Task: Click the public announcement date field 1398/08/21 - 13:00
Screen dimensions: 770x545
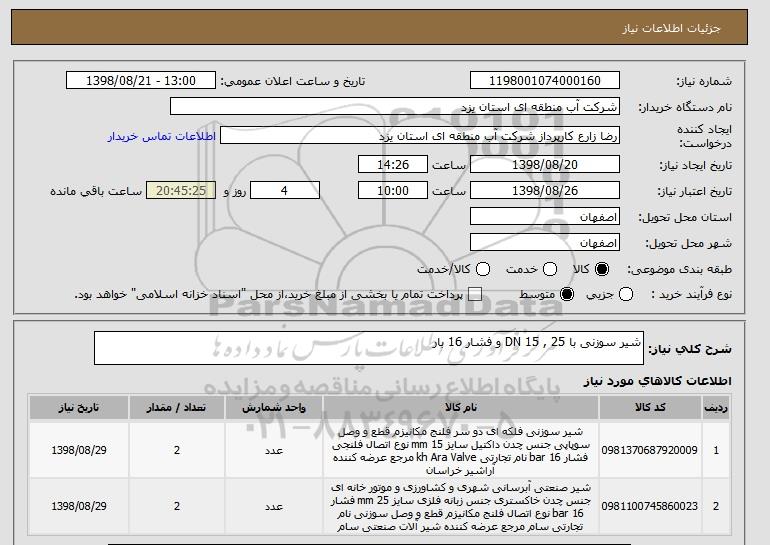Action: 141,81
